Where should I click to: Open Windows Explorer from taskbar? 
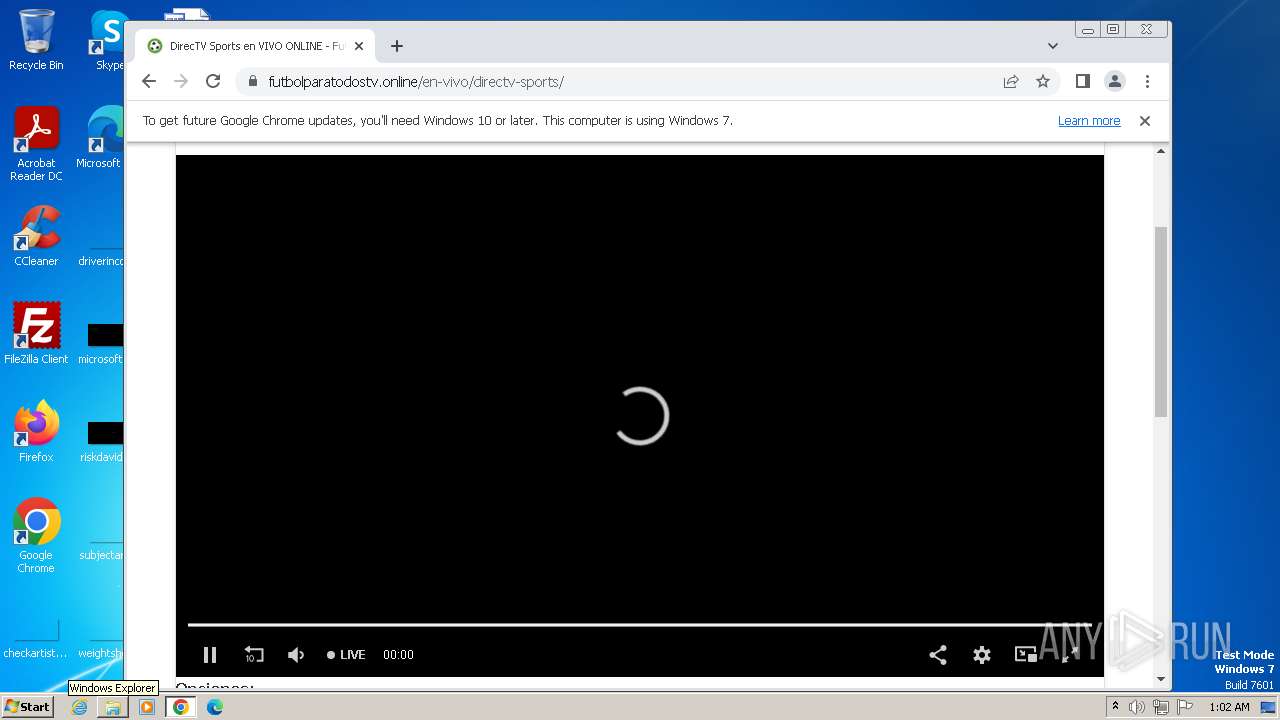tap(113, 707)
